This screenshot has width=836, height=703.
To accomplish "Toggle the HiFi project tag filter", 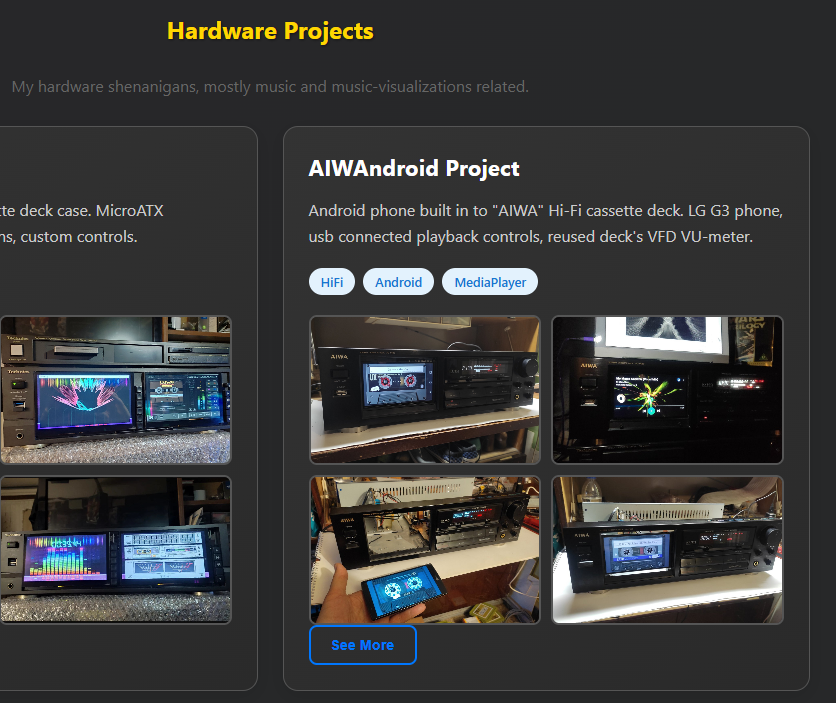I will (x=331, y=281).
